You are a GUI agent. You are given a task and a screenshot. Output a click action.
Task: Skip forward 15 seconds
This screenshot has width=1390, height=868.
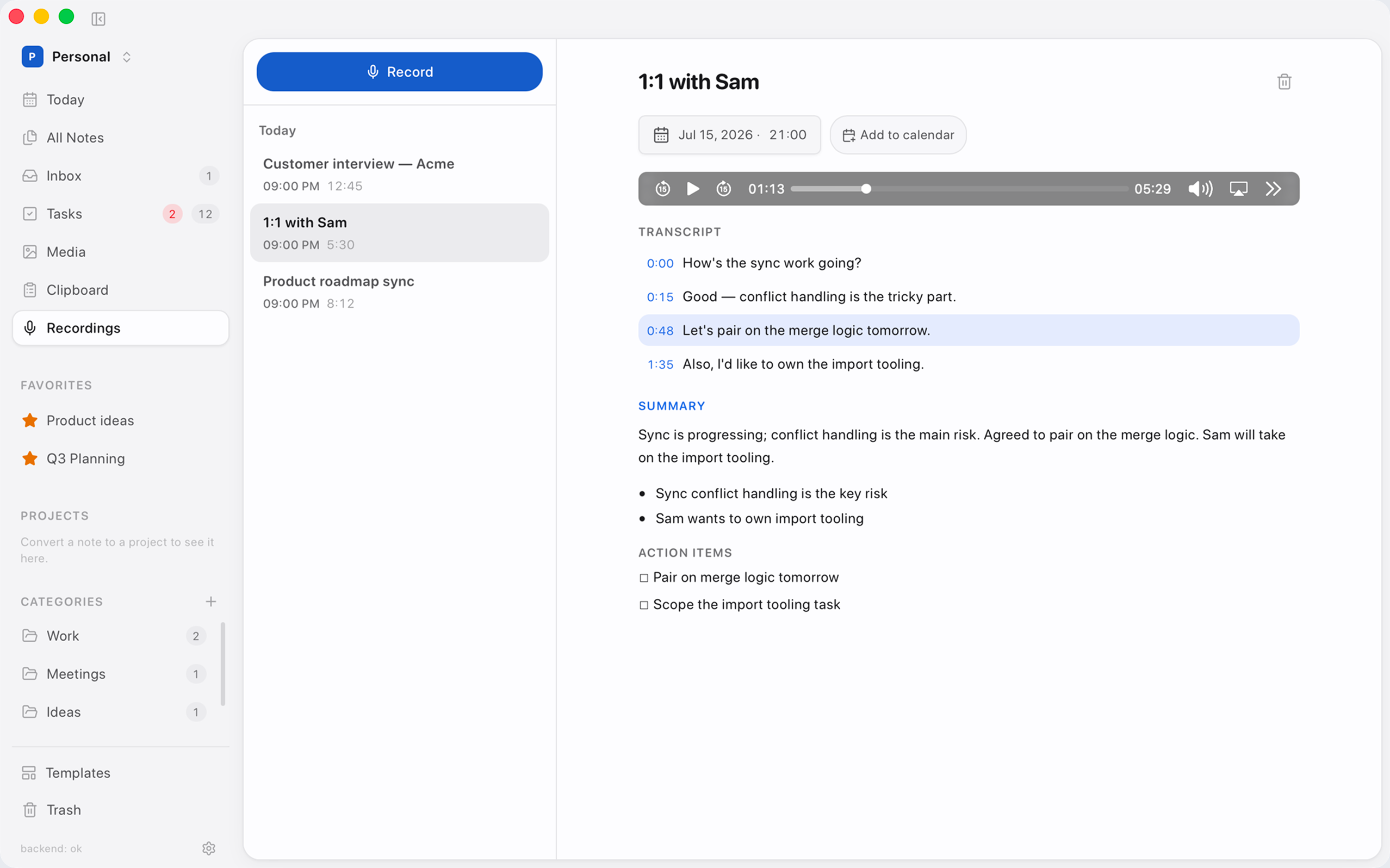click(x=724, y=189)
